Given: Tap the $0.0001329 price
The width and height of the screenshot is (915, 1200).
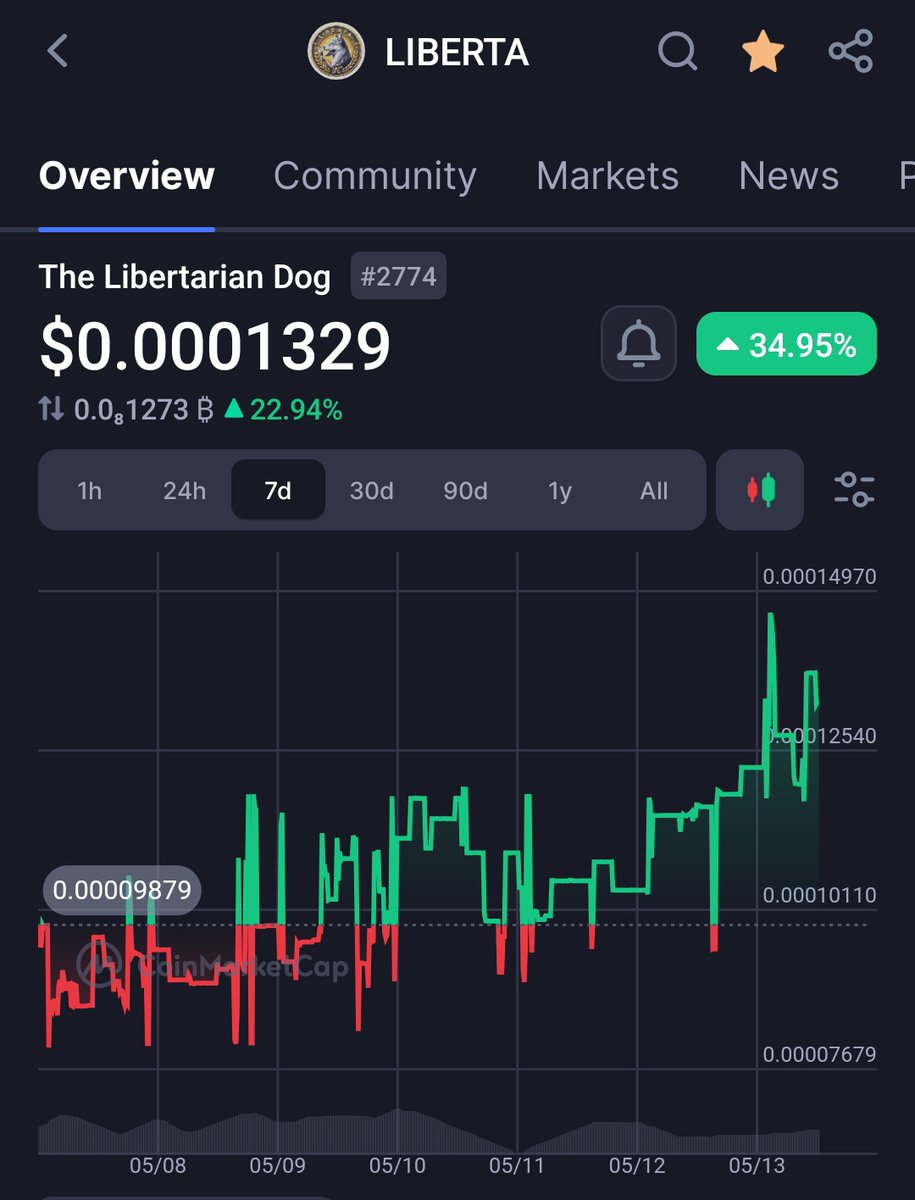Looking at the screenshot, I should pos(215,346).
